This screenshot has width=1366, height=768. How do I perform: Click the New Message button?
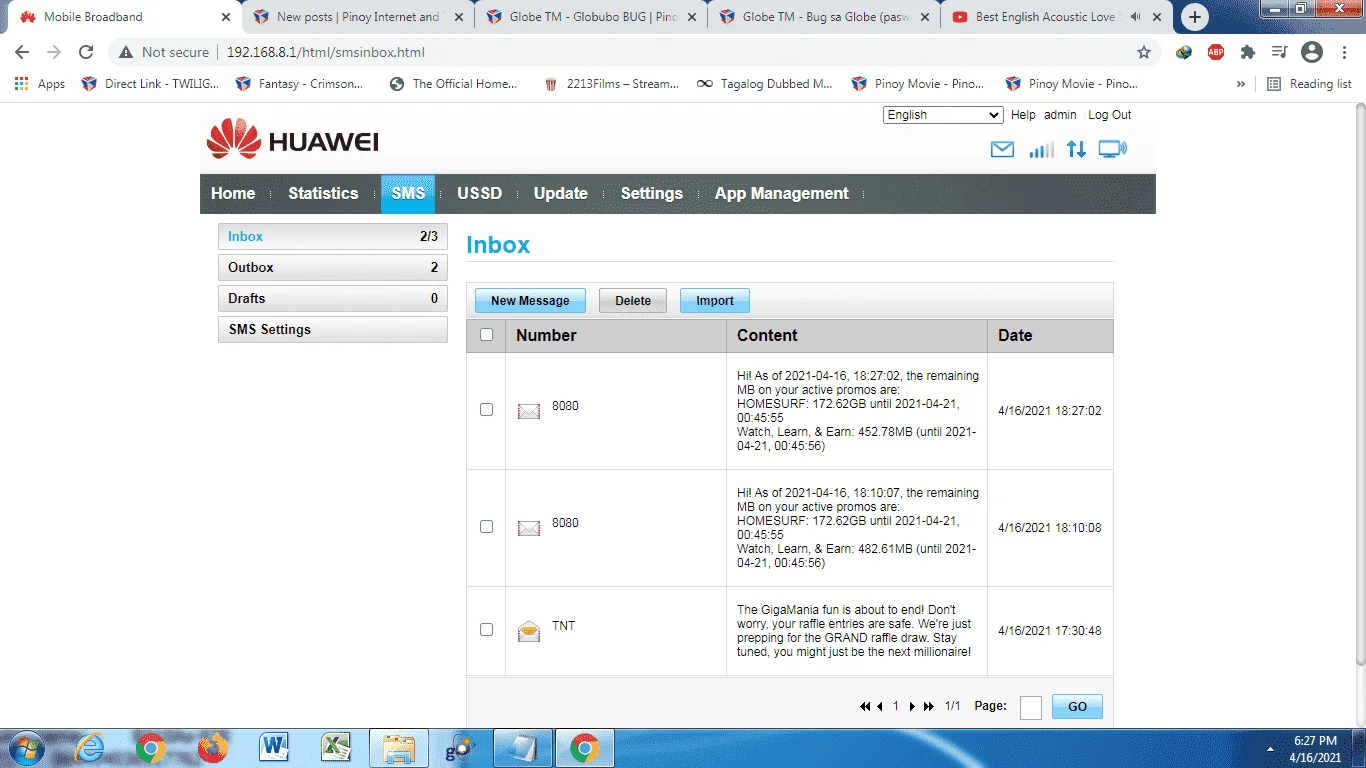530,301
